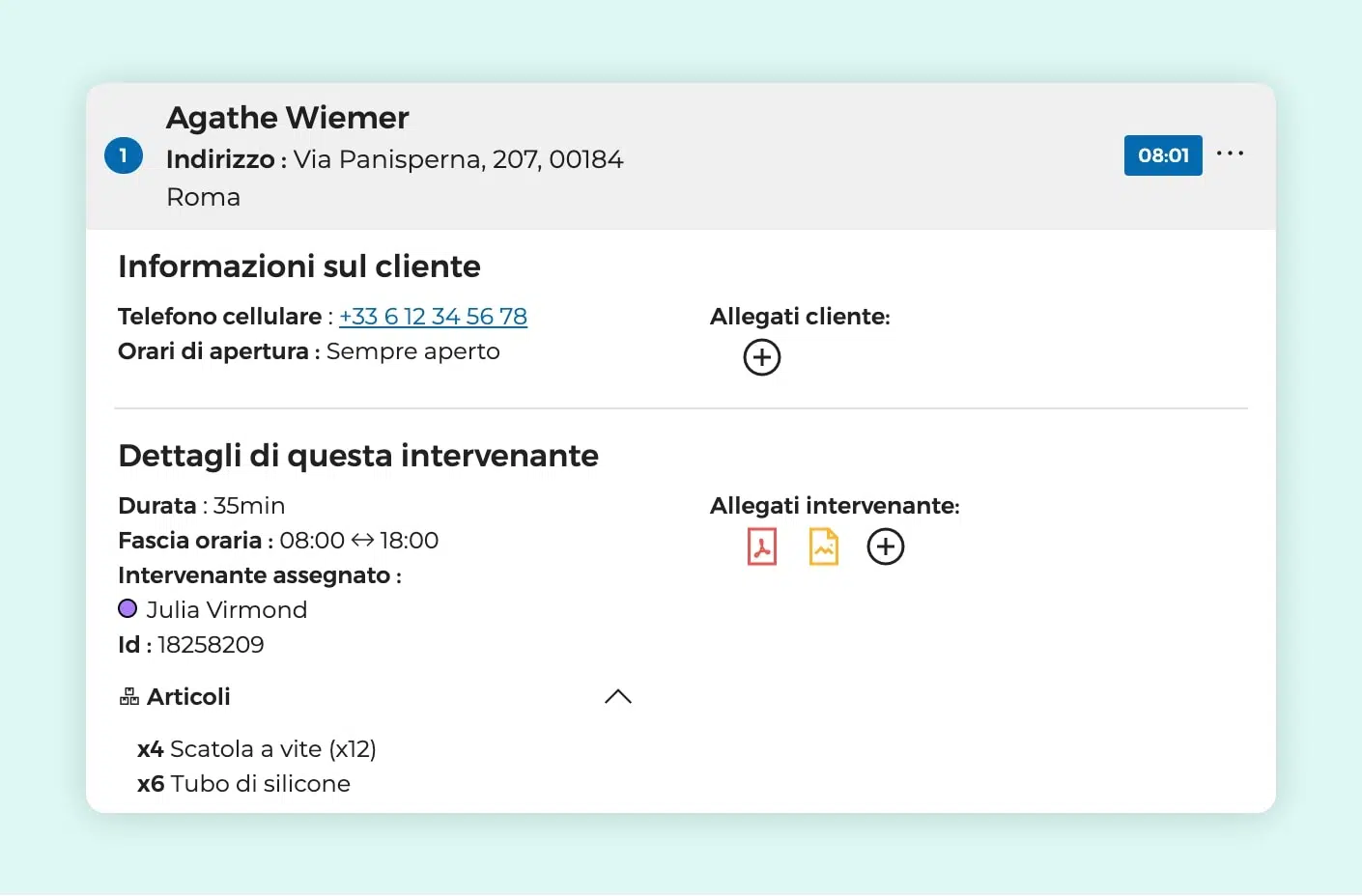Click the blue number 1 stop badge
This screenshot has height=896, width=1362.
pos(124,155)
